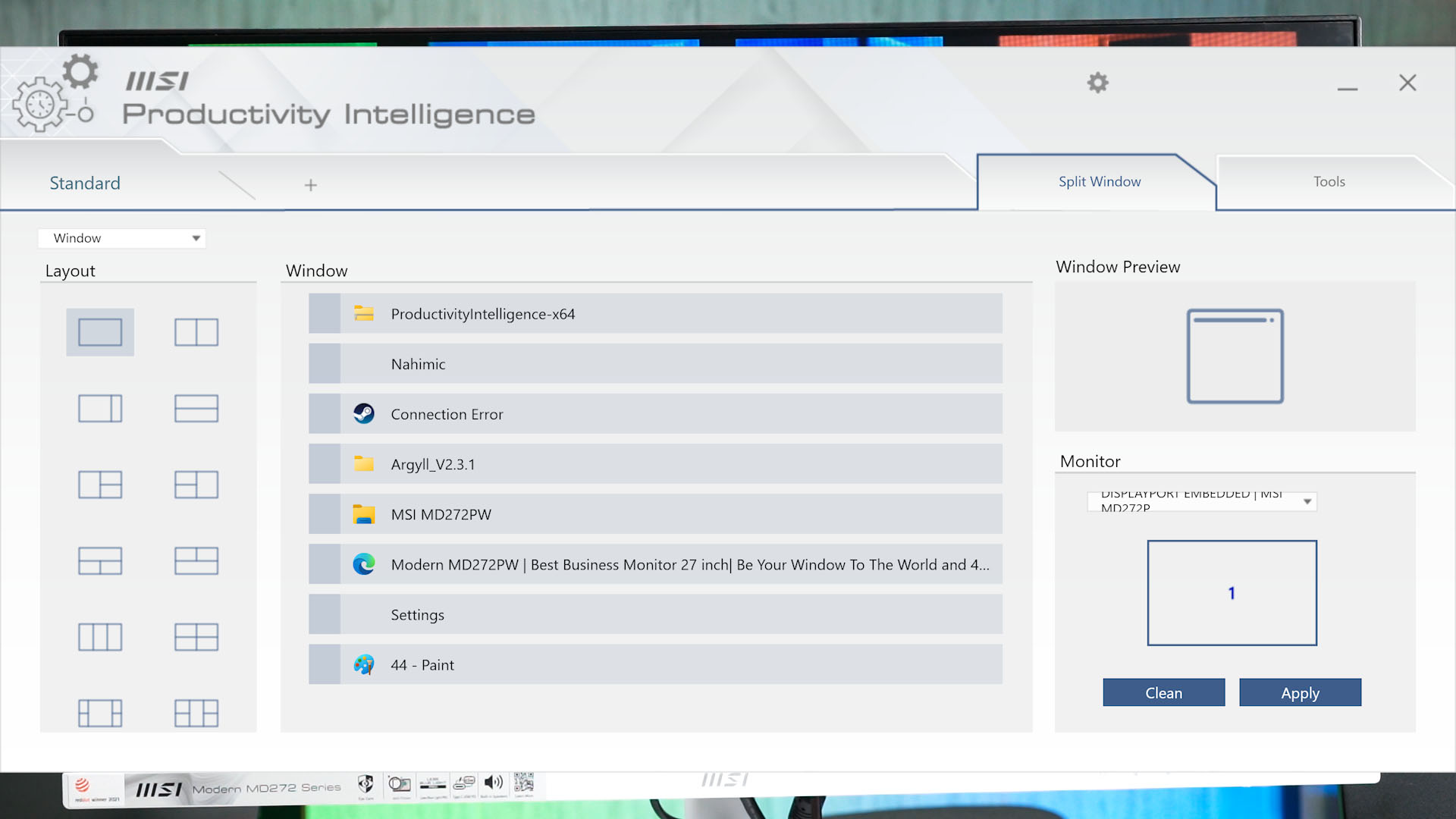
Task: Minimize the Productivity Intelligence window
Action: [1347, 89]
